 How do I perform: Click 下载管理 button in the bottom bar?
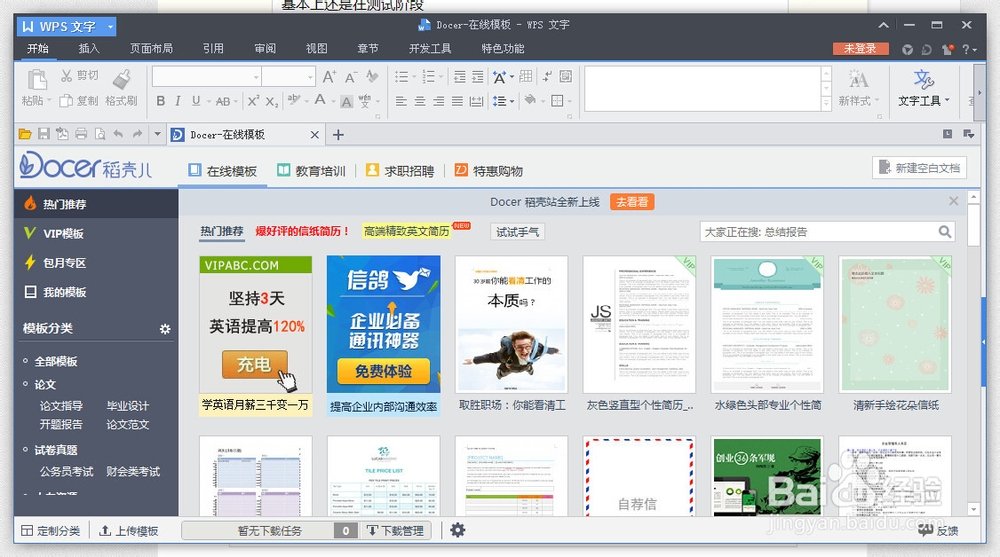click(x=396, y=530)
